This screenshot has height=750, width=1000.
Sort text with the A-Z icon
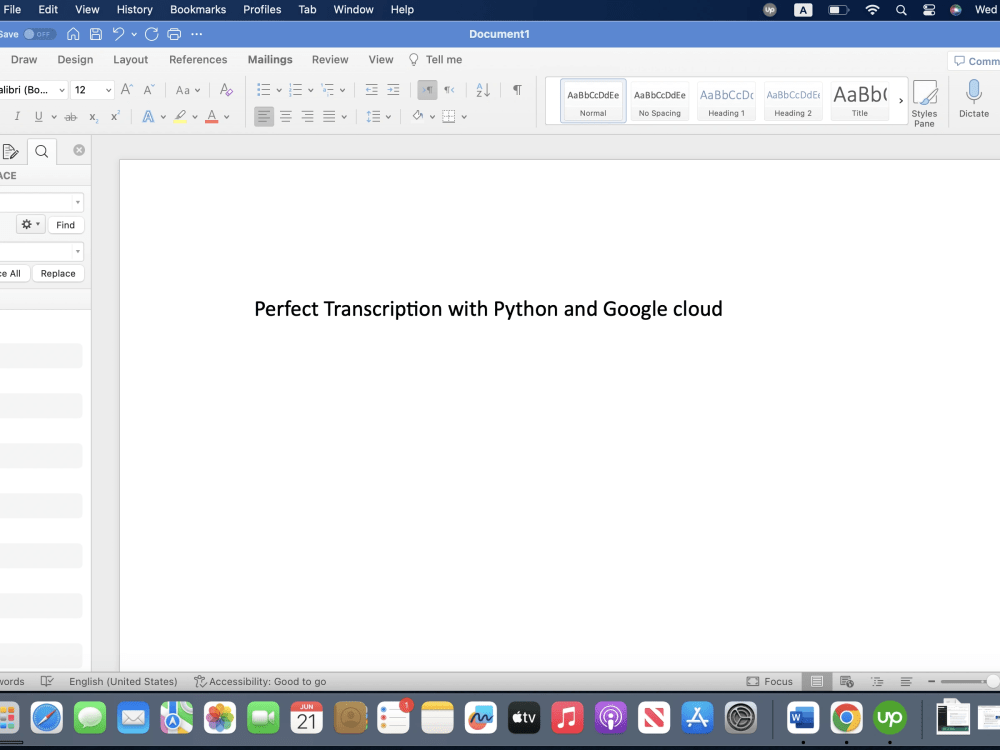click(483, 90)
